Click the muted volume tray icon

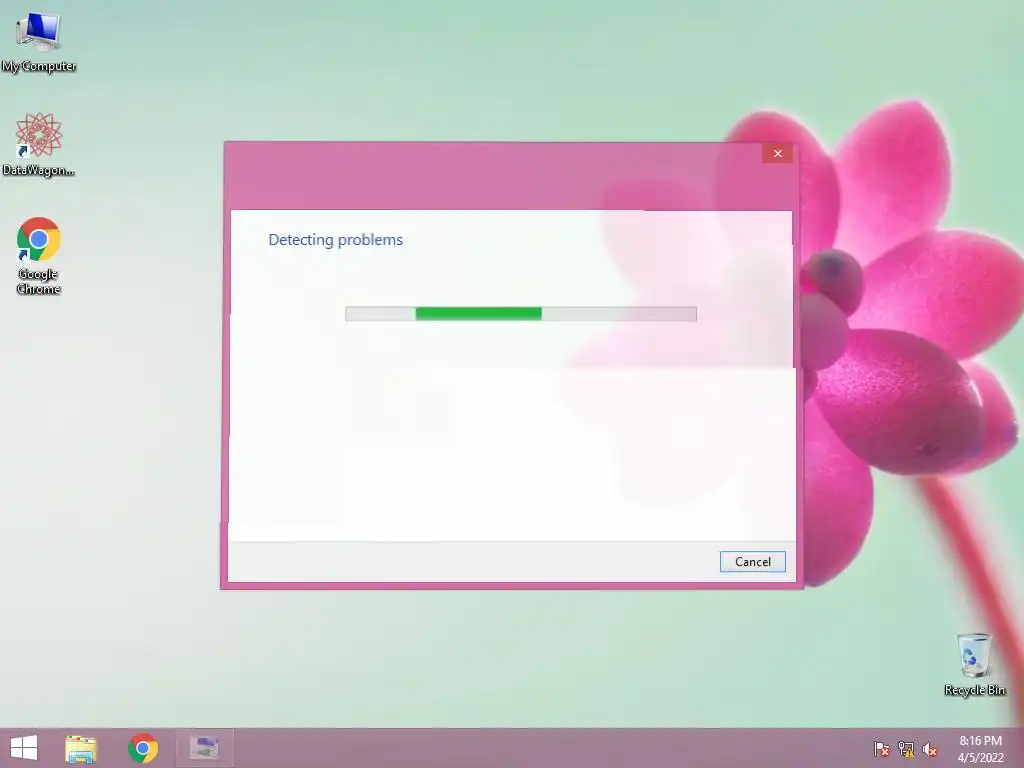(x=930, y=749)
